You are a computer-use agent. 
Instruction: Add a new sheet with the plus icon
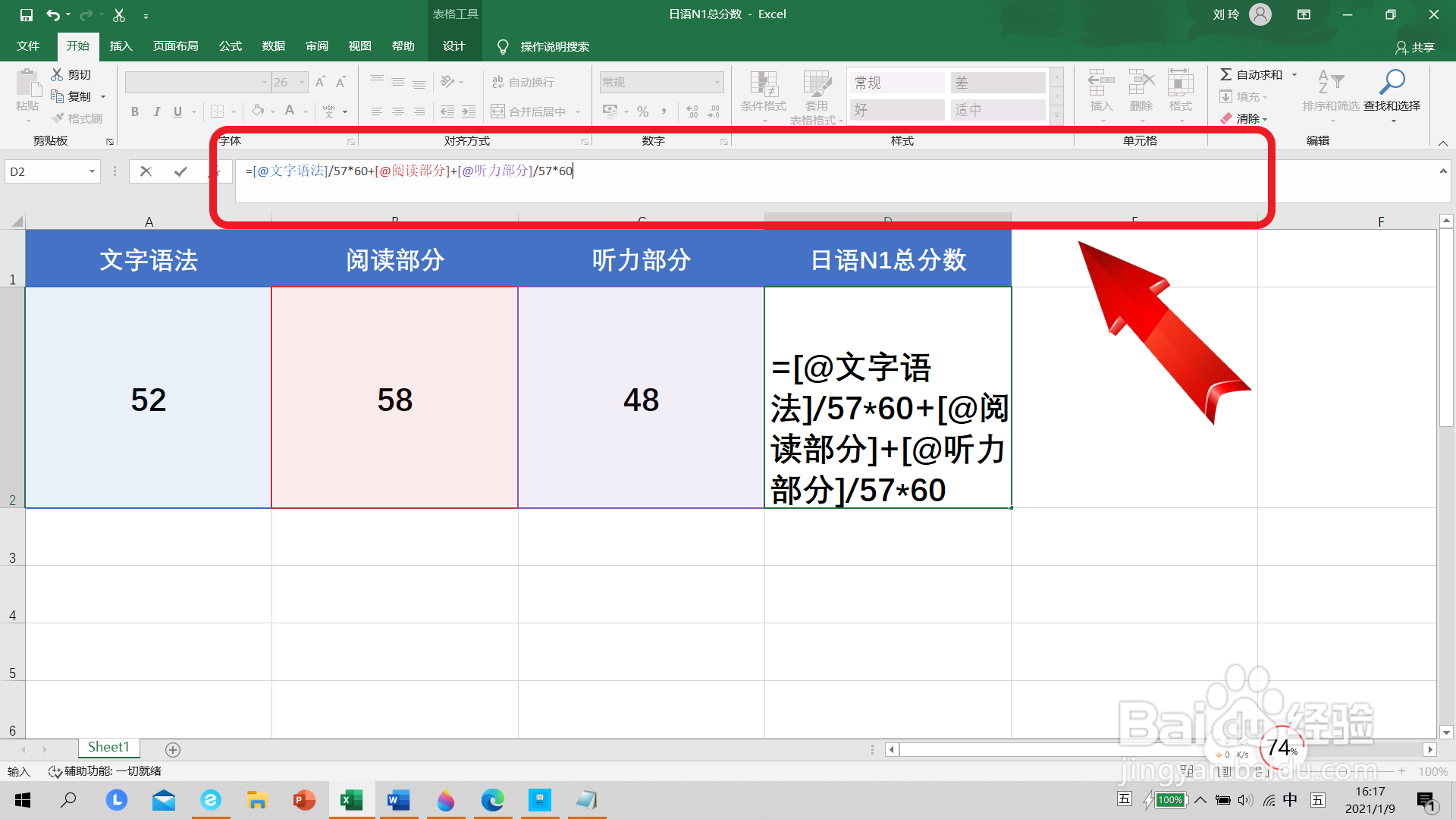[173, 749]
